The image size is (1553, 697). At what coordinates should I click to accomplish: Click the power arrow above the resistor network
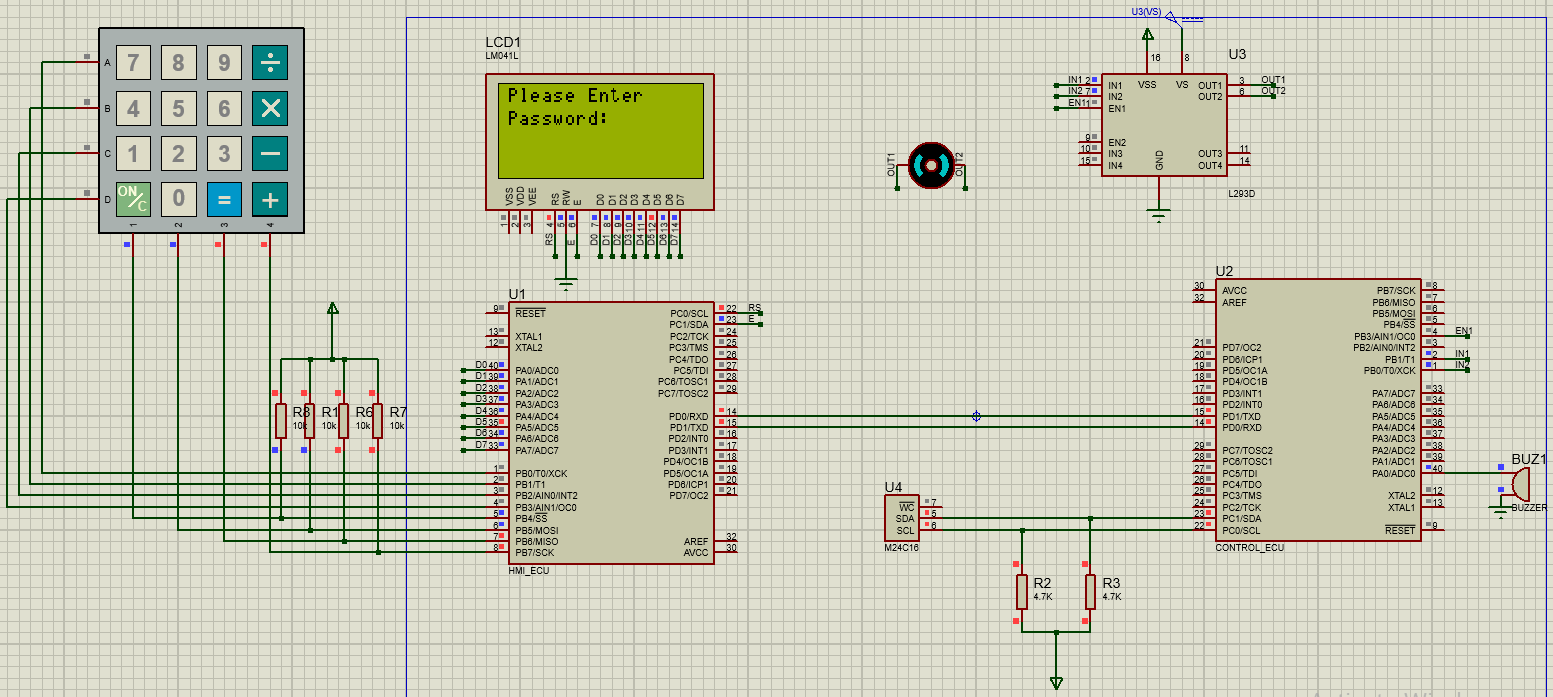pos(331,310)
